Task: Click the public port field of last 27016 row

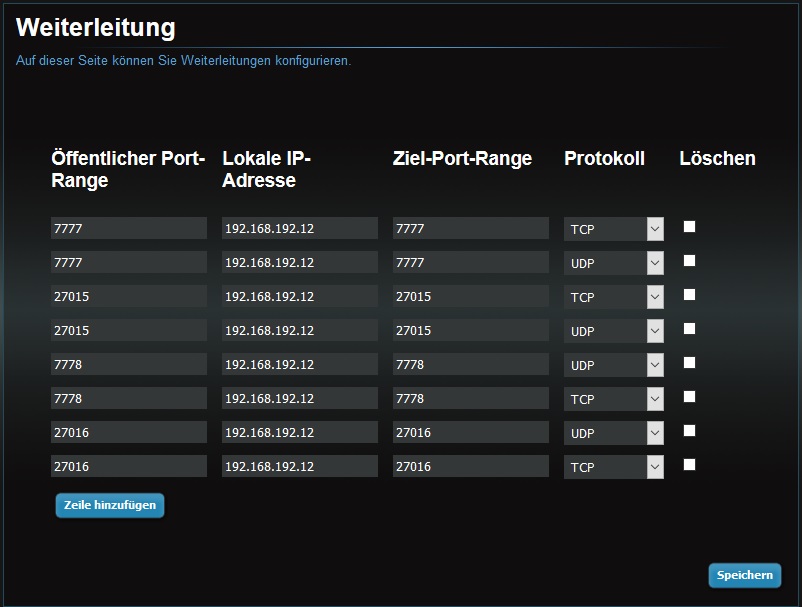Action: [129, 466]
